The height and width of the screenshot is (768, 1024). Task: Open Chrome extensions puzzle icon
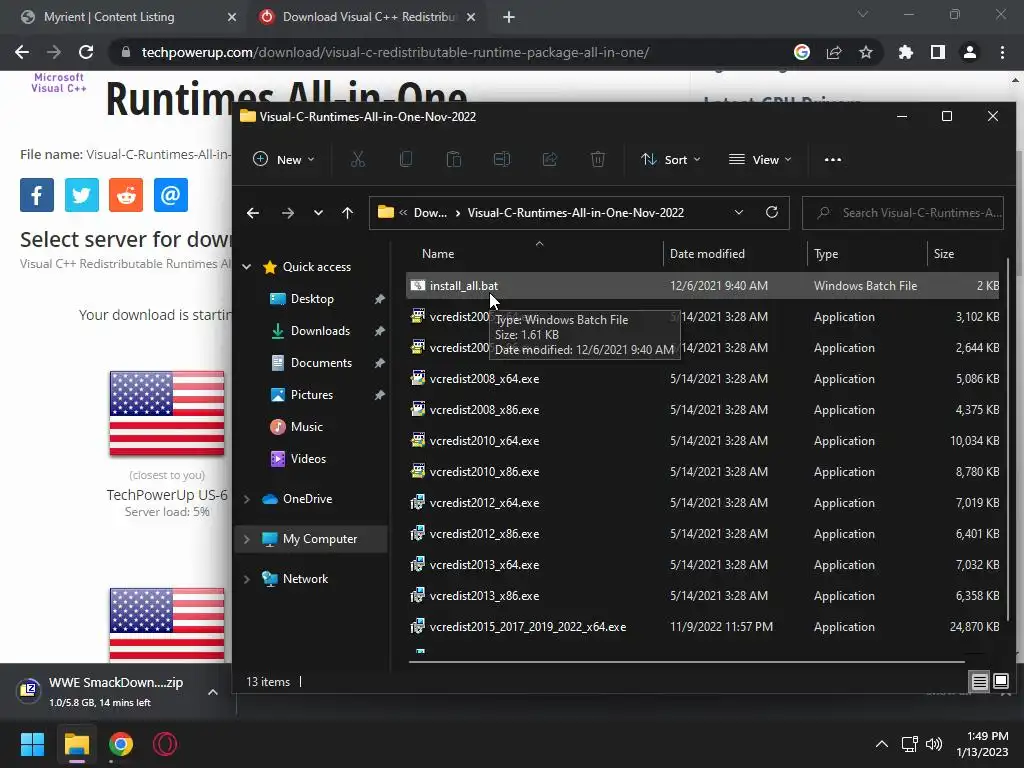click(x=905, y=52)
